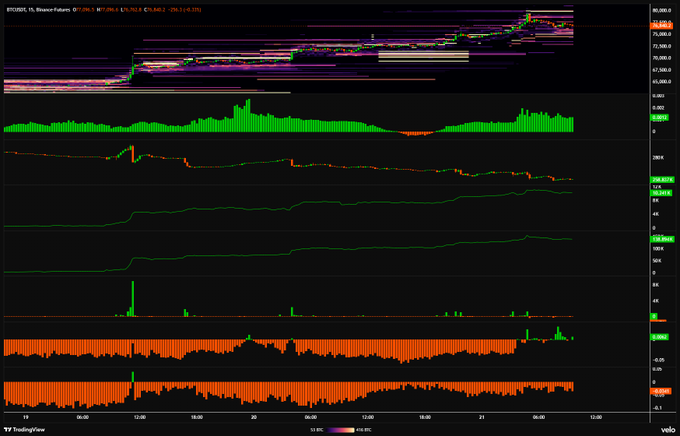Click the 50K axis label
The image size is (680, 436).
(657, 261)
